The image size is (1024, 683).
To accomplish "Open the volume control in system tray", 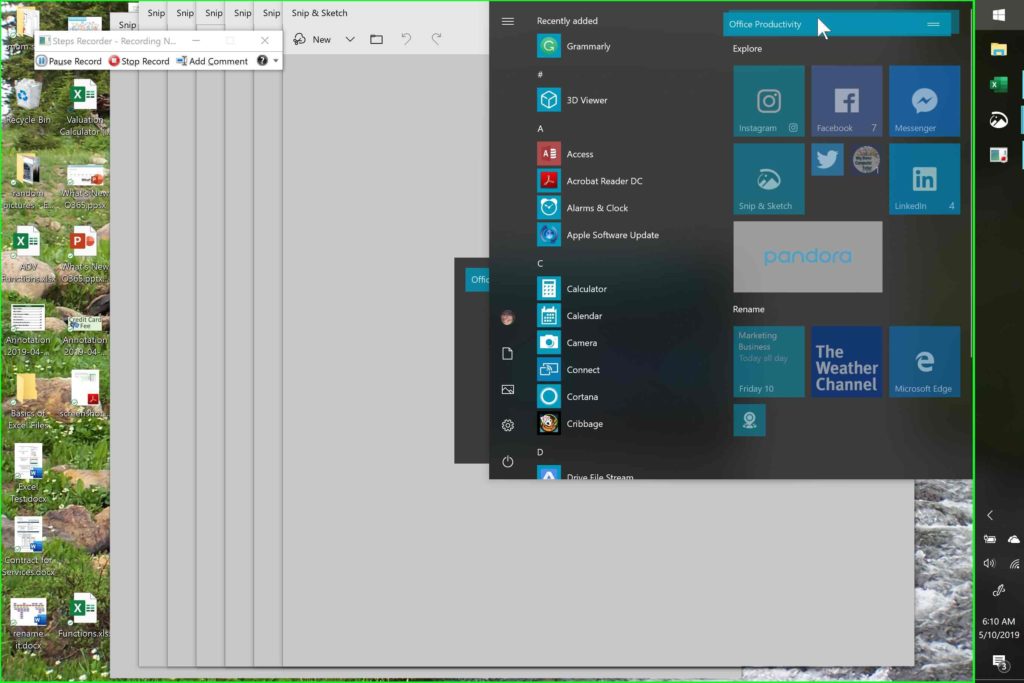I will click(990, 563).
